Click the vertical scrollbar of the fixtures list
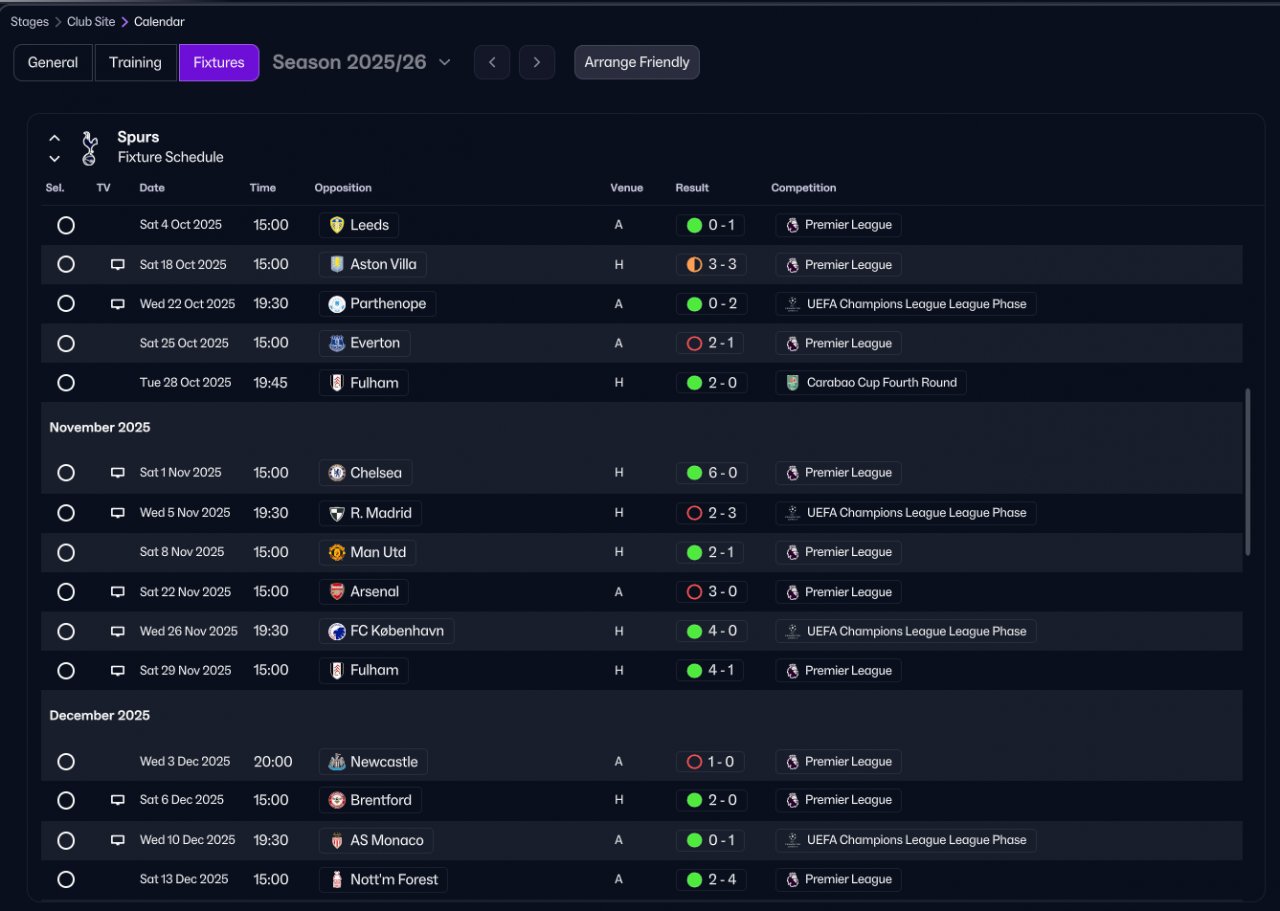1280x911 pixels. 1247,472
